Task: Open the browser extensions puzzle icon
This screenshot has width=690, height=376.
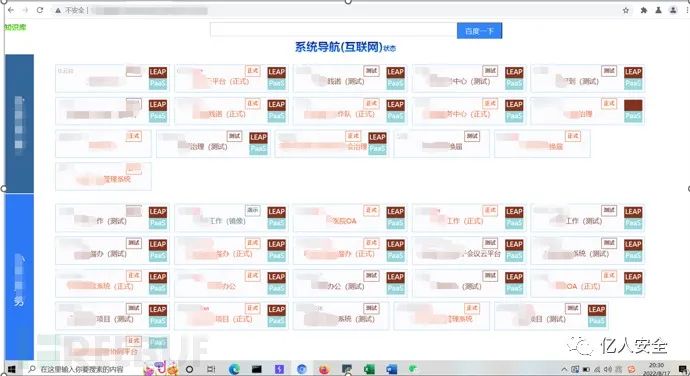Action: [643, 10]
